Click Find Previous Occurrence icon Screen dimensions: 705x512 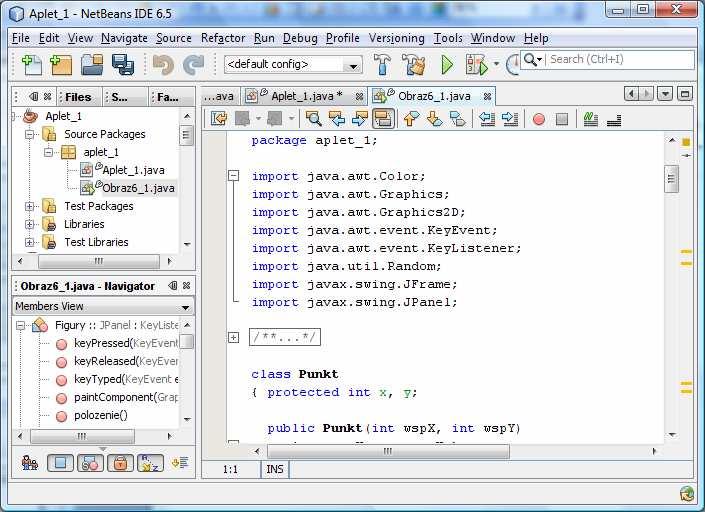[337, 119]
